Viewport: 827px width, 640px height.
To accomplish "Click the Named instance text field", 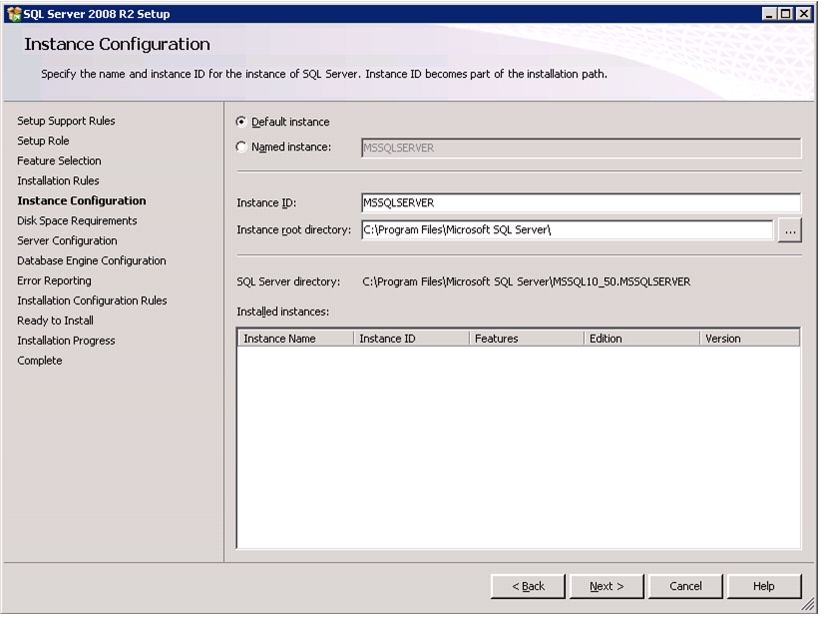I will [x=581, y=148].
